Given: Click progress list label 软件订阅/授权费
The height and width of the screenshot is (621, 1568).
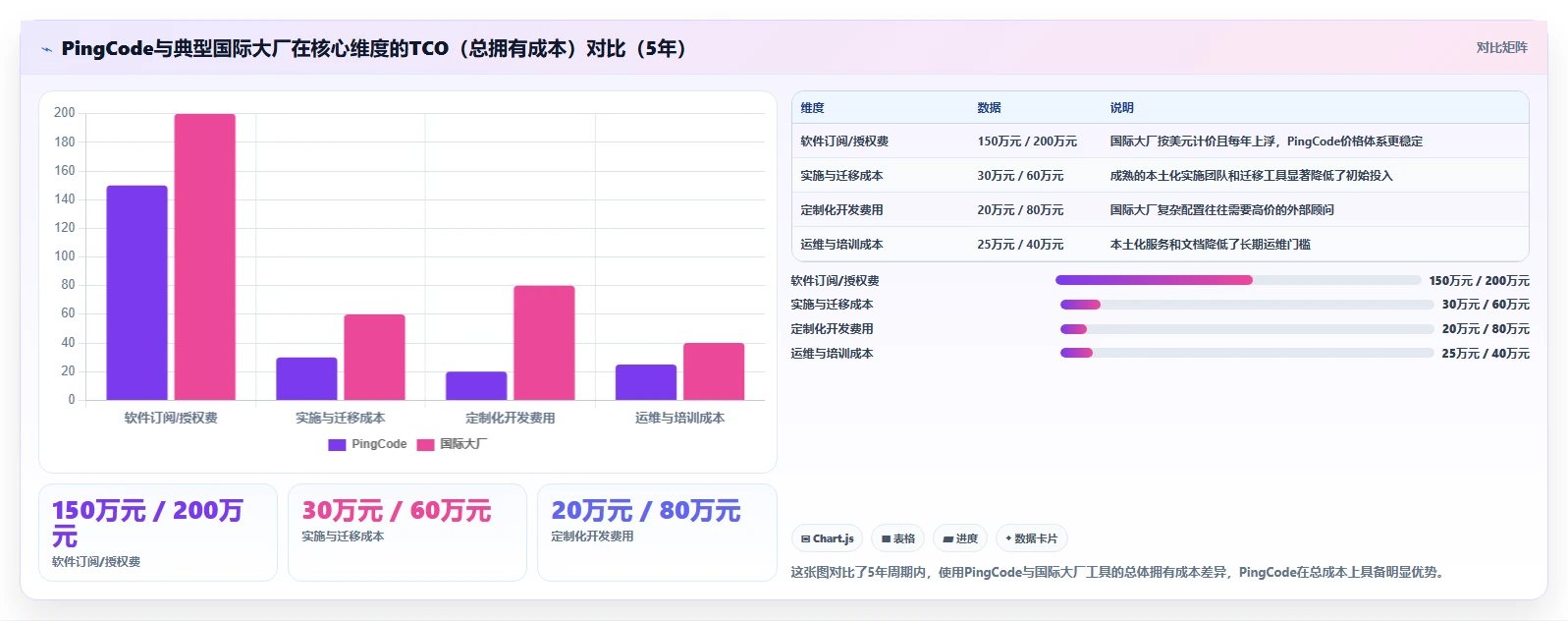Looking at the screenshot, I should coord(835,281).
